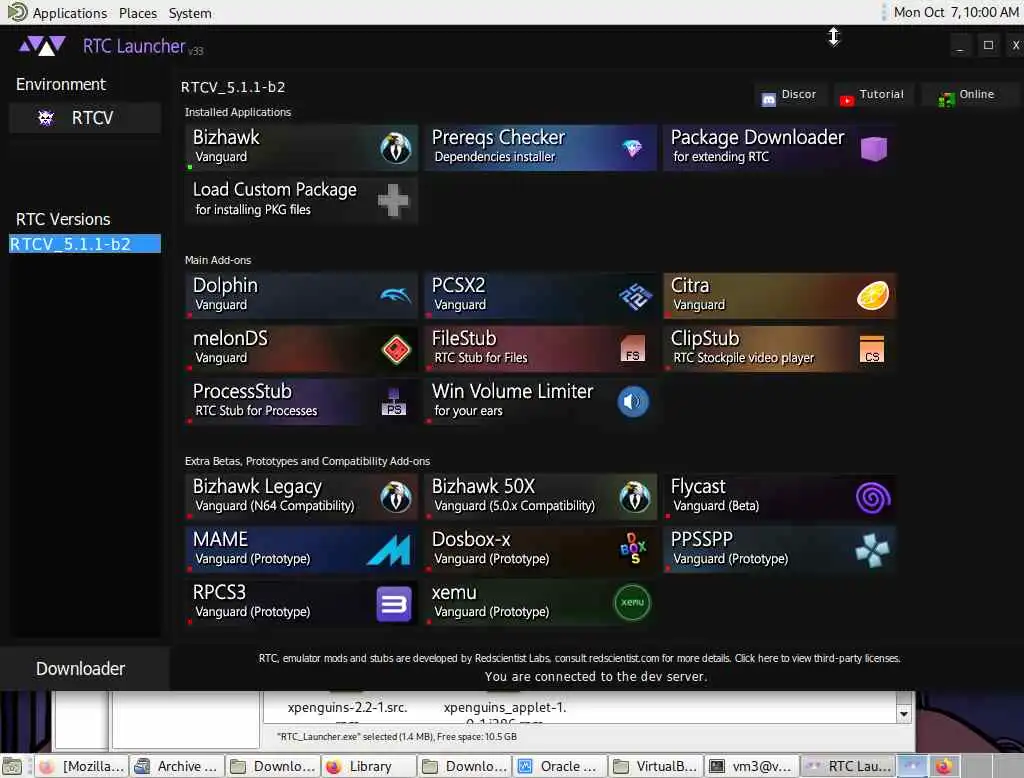Click the Package Downloader purple cube icon

coord(873,148)
